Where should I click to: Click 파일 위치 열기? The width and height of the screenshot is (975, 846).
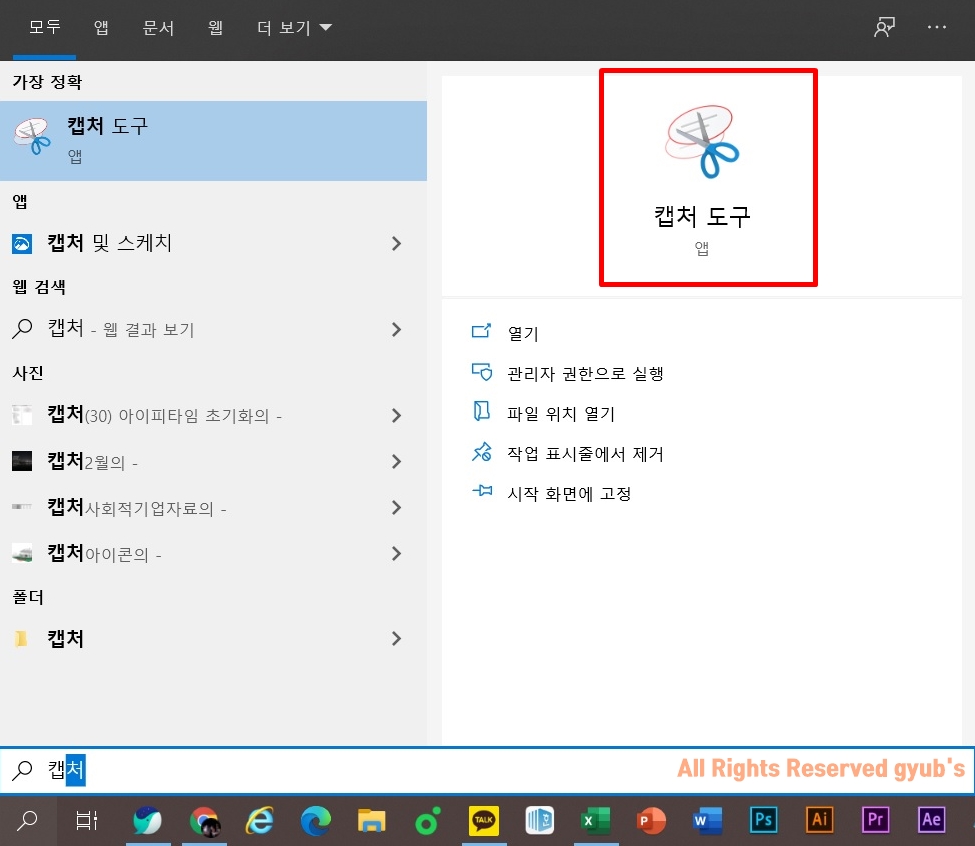(x=561, y=413)
